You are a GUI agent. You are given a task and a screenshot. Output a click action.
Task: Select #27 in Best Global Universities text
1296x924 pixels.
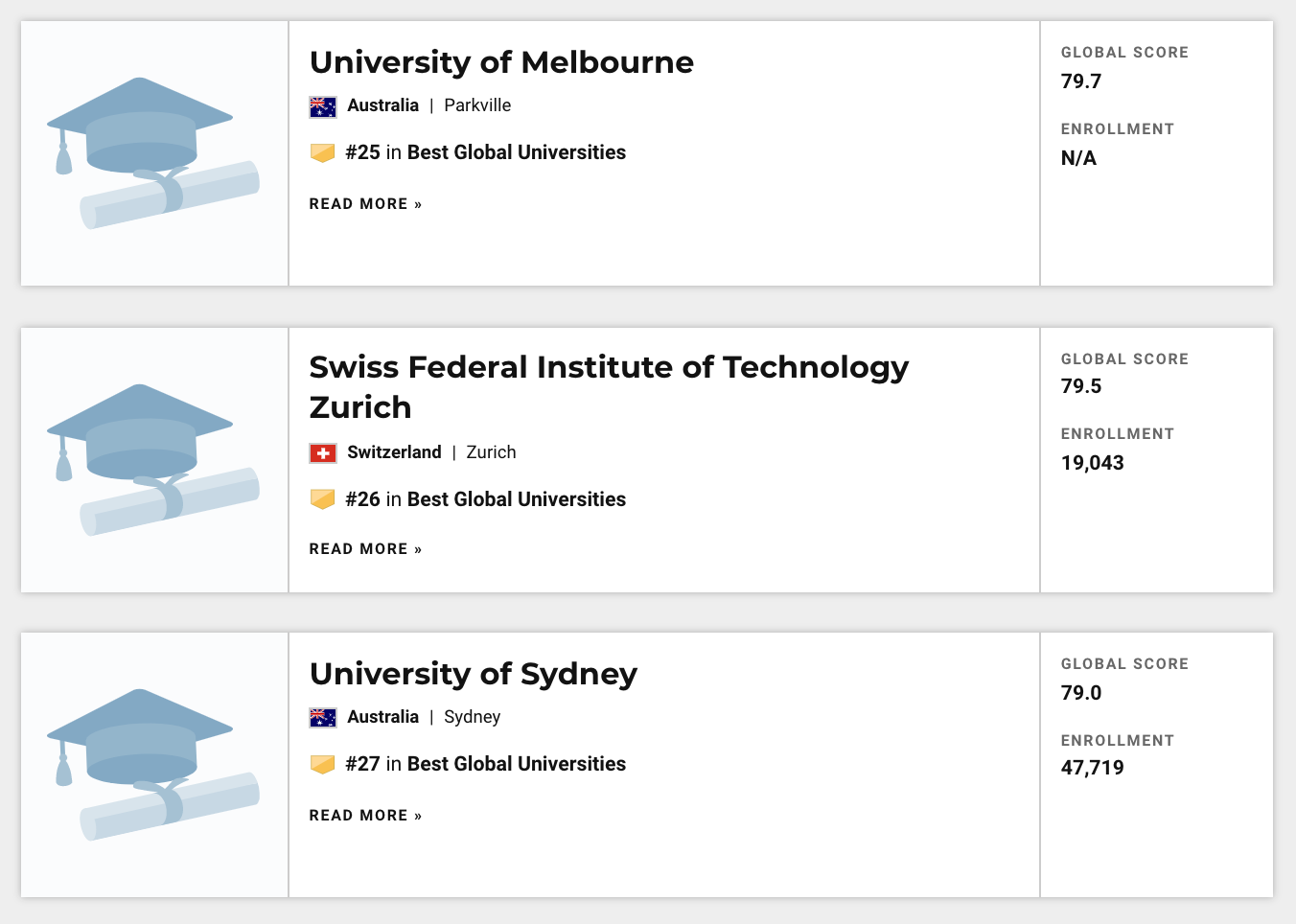click(x=485, y=764)
